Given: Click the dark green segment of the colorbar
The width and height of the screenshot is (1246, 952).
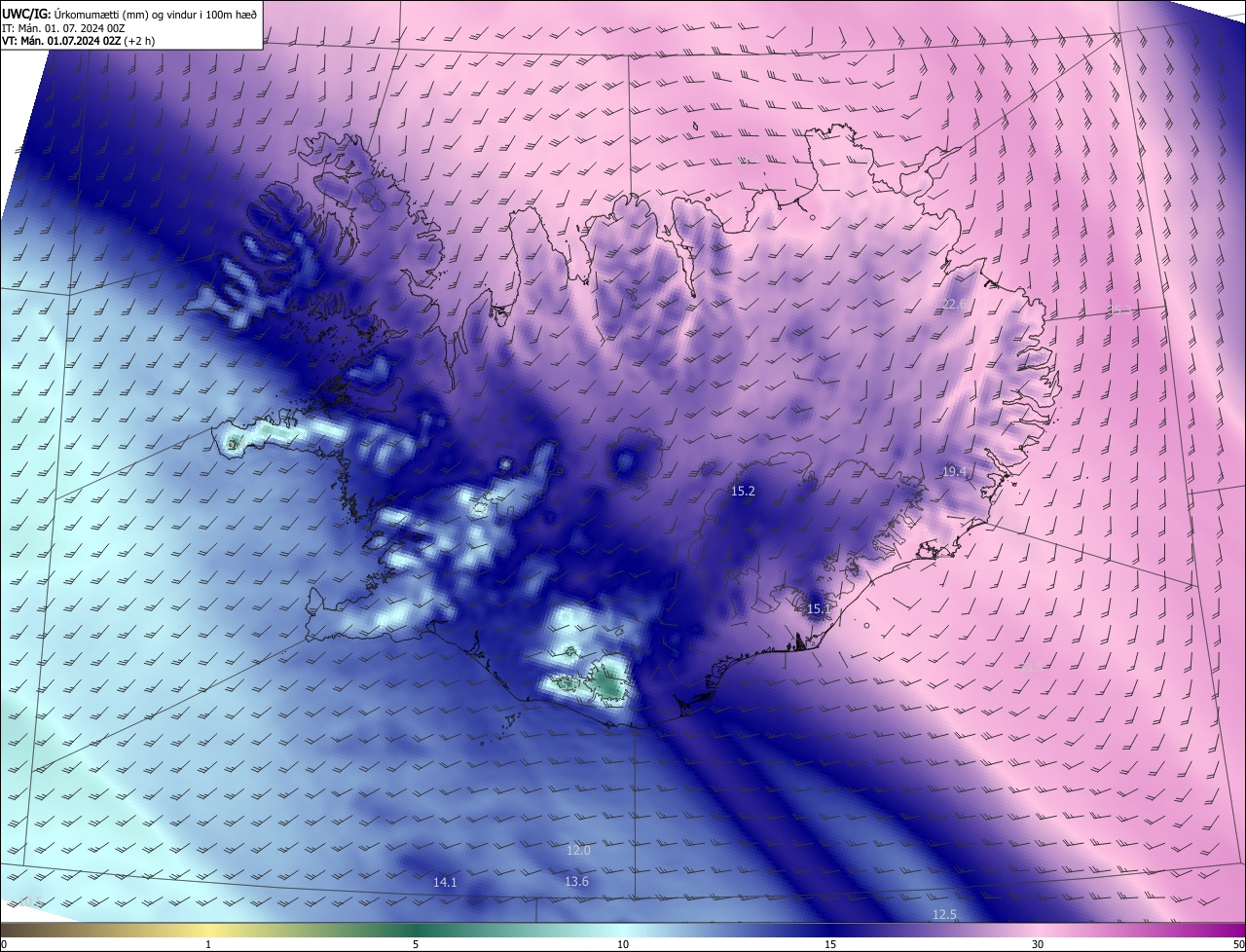Looking at the screenshot, I should click(416, 930).
